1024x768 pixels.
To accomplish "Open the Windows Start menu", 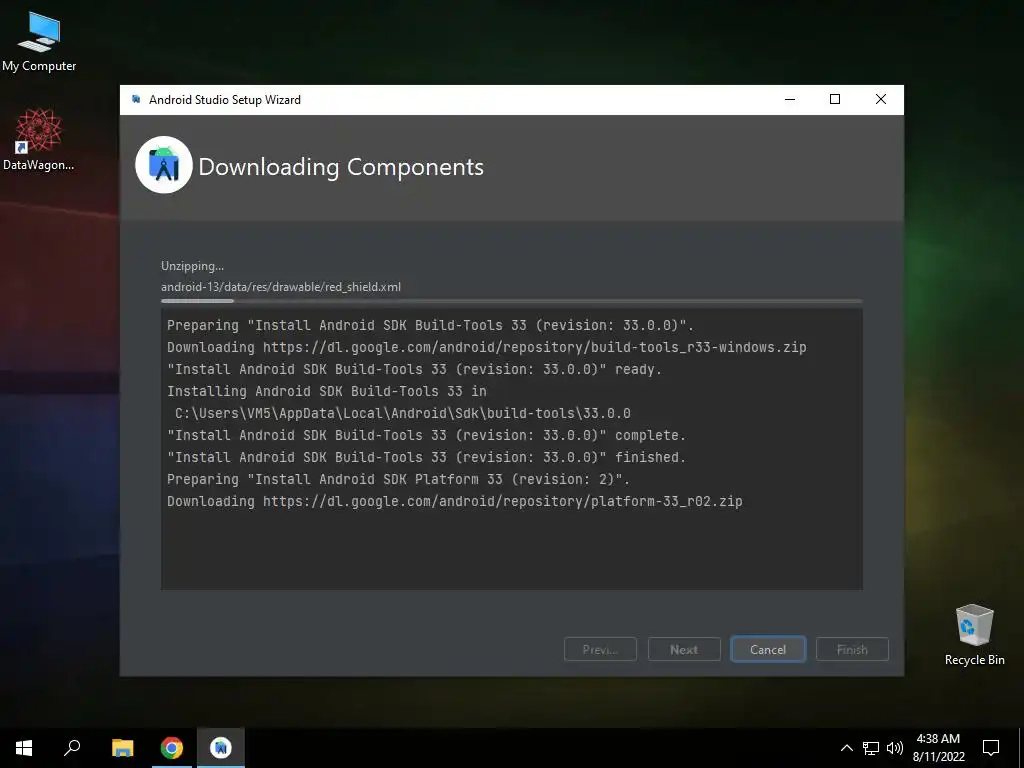I will coord(24,748).
